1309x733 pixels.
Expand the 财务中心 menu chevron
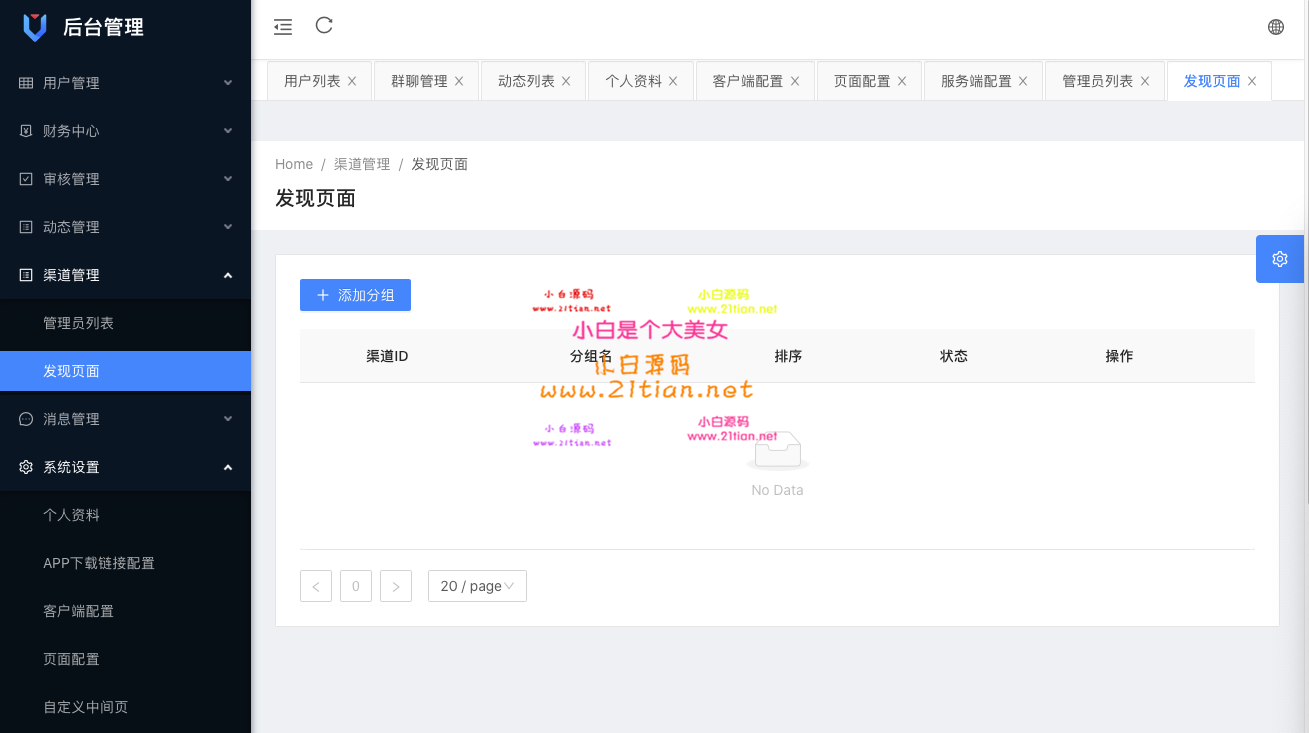point(228,131)
